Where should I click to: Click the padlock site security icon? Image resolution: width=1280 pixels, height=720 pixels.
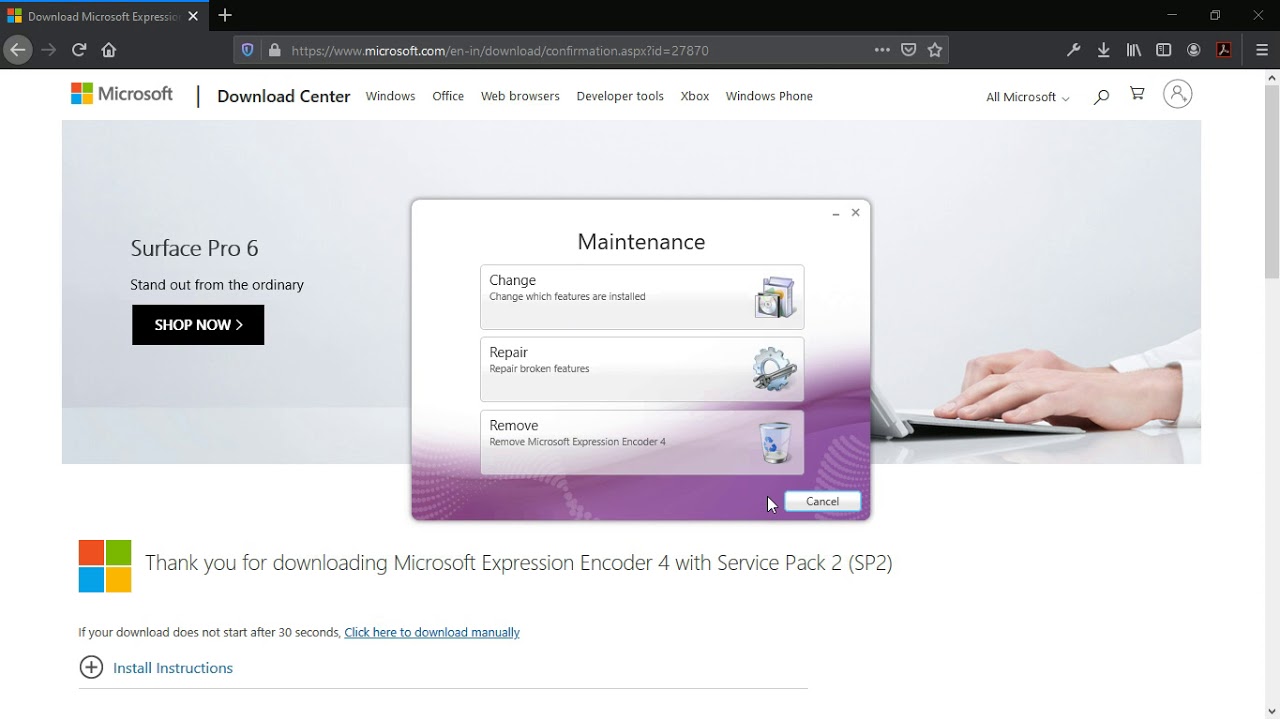pos(275,50)
